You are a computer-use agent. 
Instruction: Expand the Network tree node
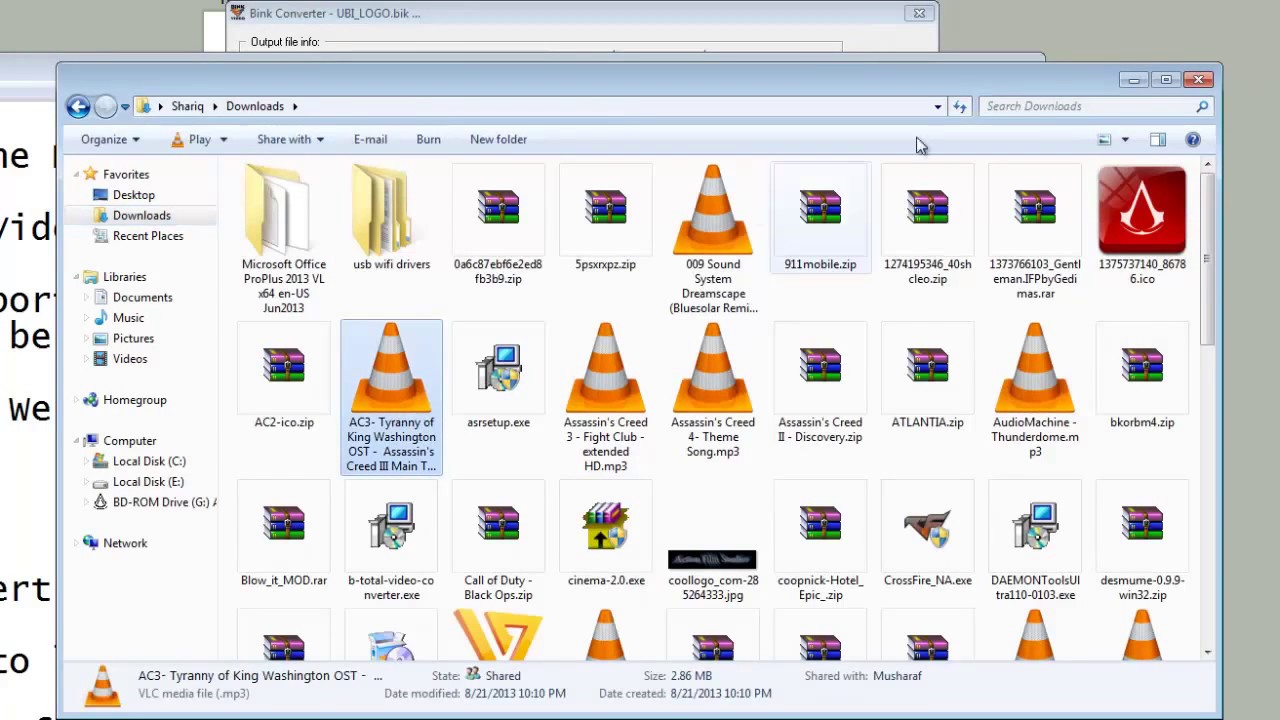[x=77, y=543]
